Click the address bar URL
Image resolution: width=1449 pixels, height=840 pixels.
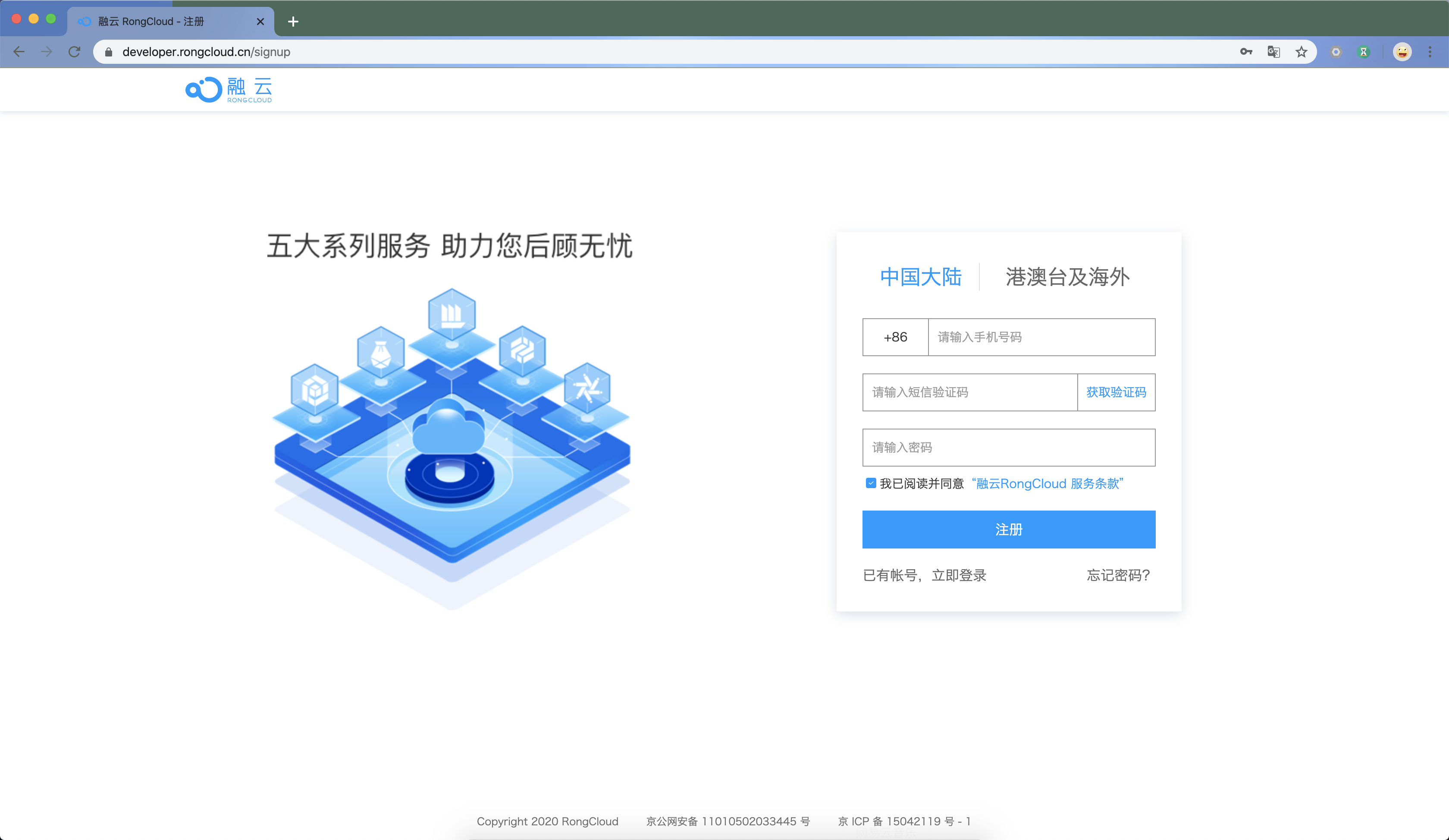click(206, 52)
